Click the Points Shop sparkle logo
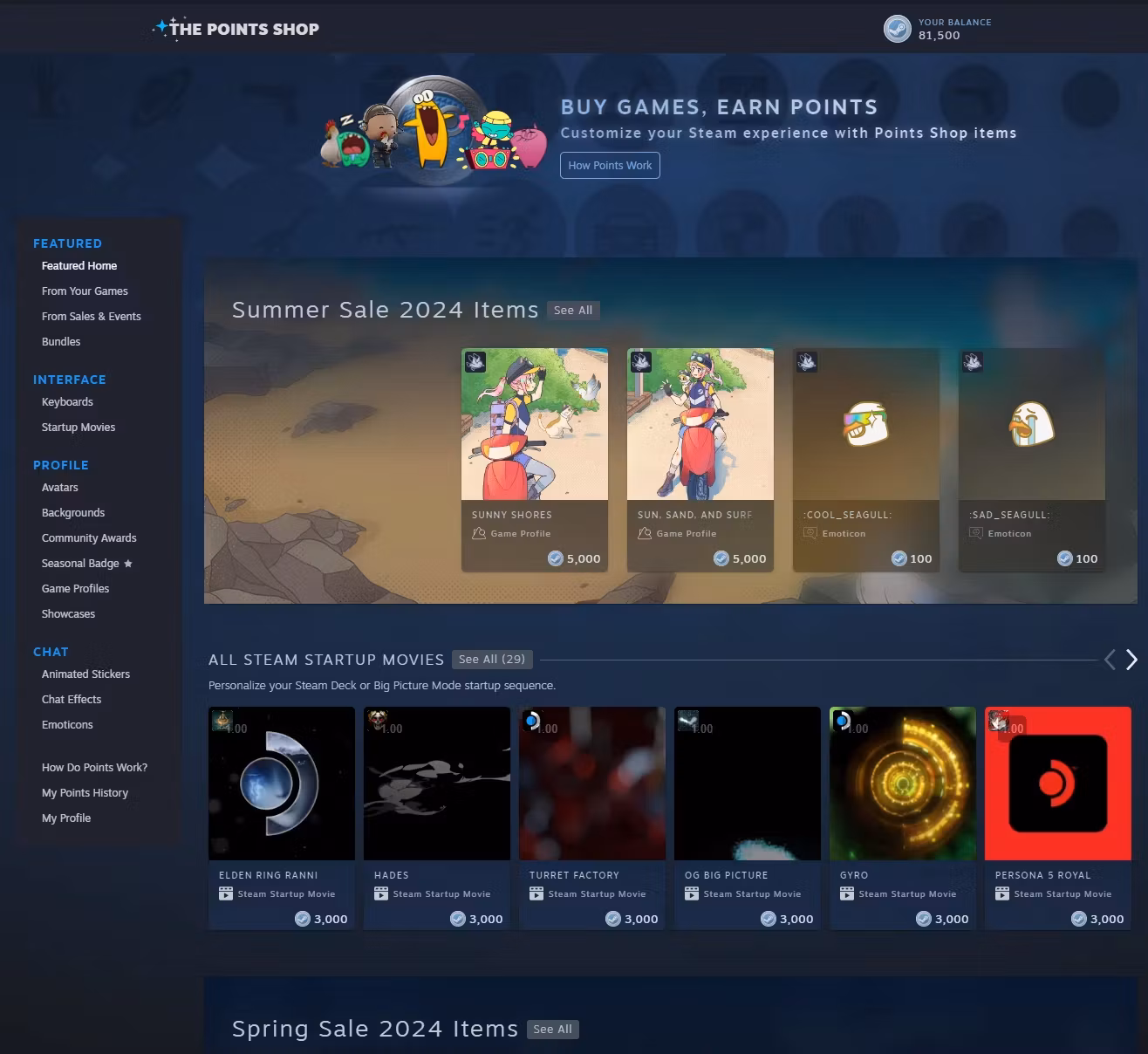 click(162, 28)
